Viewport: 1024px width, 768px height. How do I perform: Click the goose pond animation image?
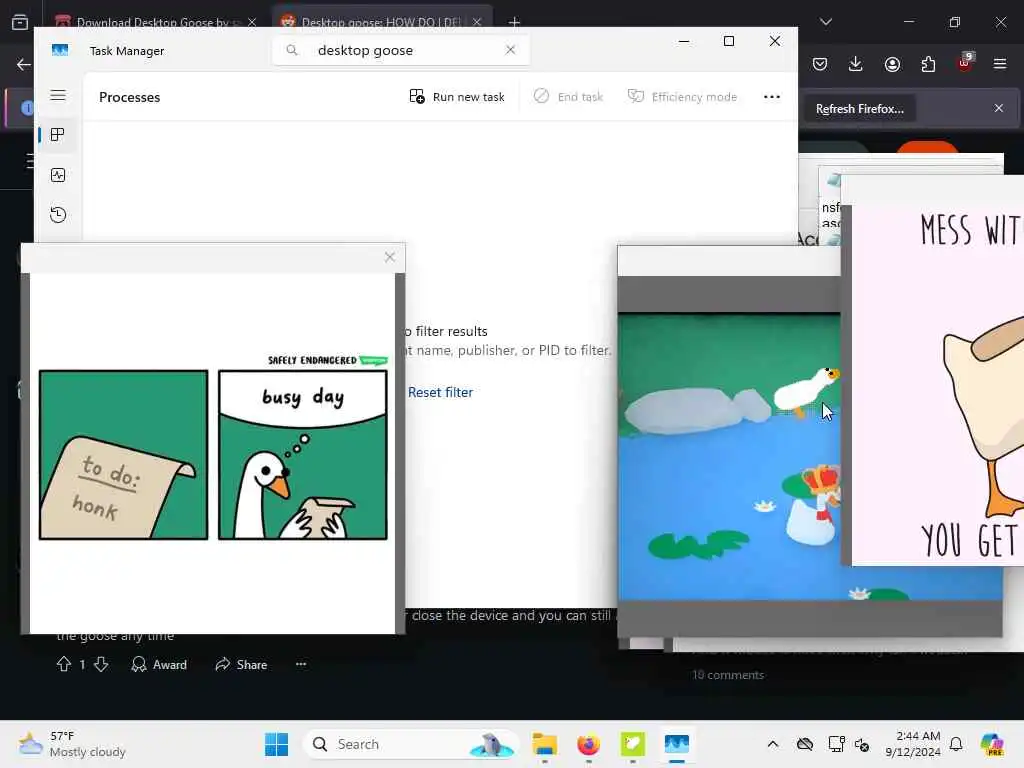pos(728,456)
